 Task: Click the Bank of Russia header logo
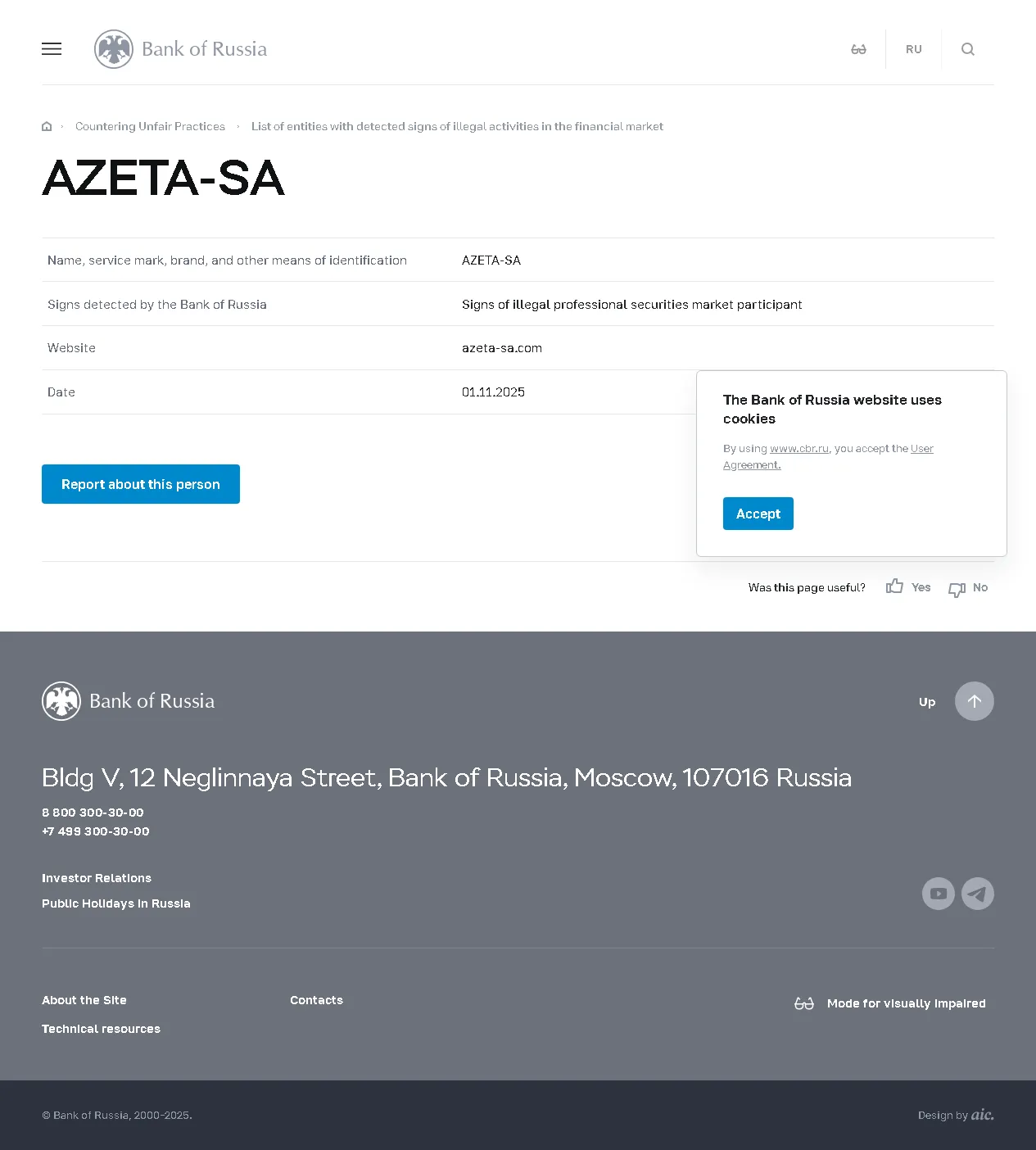point(181,49)
